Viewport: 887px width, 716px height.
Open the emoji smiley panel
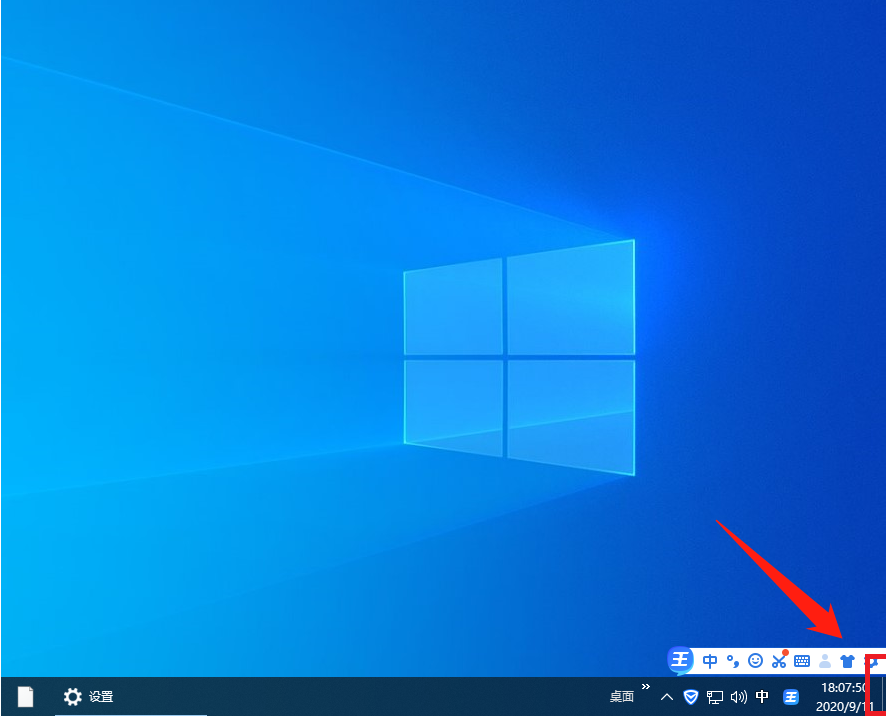(x=756, y=661)
